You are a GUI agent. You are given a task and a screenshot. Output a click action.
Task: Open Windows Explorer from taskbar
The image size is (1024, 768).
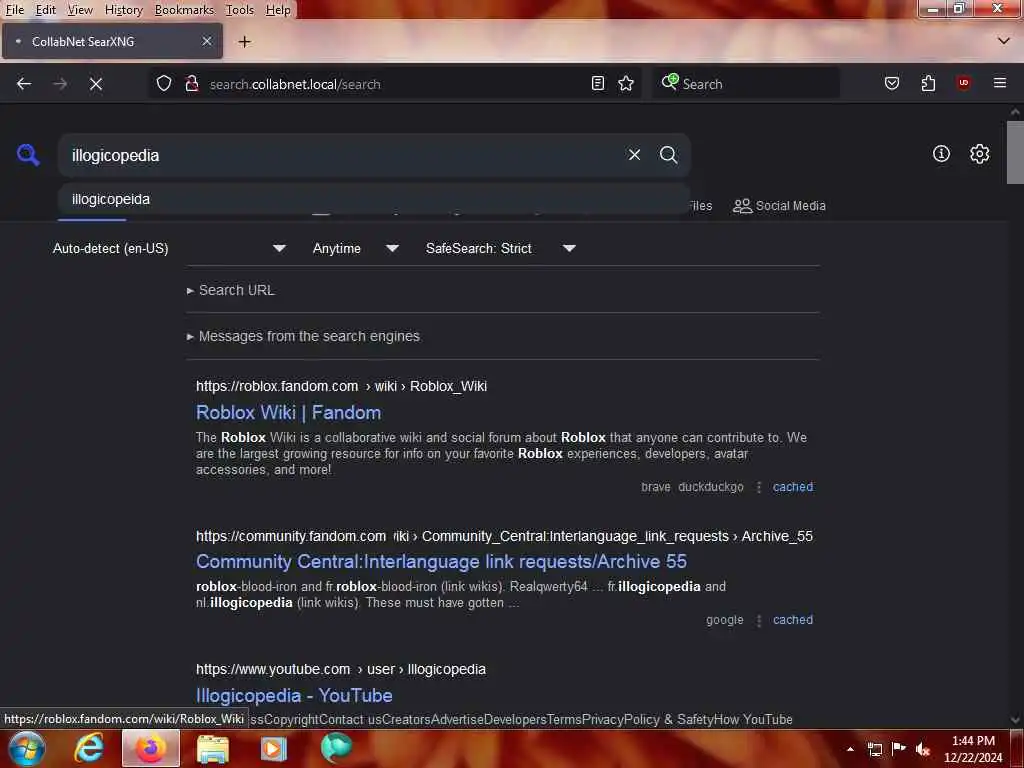click(213, 749)
